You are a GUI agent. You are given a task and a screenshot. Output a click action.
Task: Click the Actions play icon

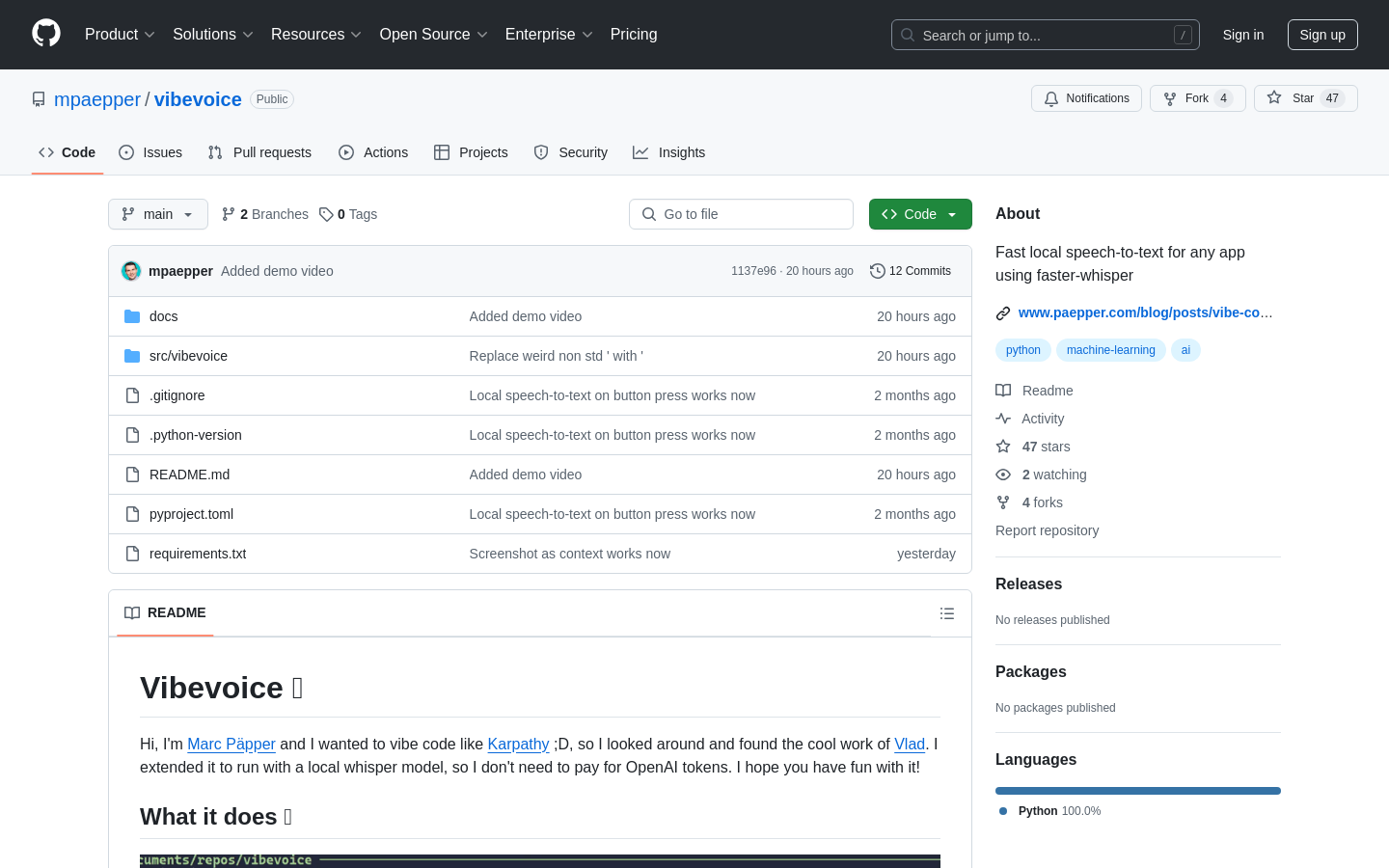click(x=346, y=152)
